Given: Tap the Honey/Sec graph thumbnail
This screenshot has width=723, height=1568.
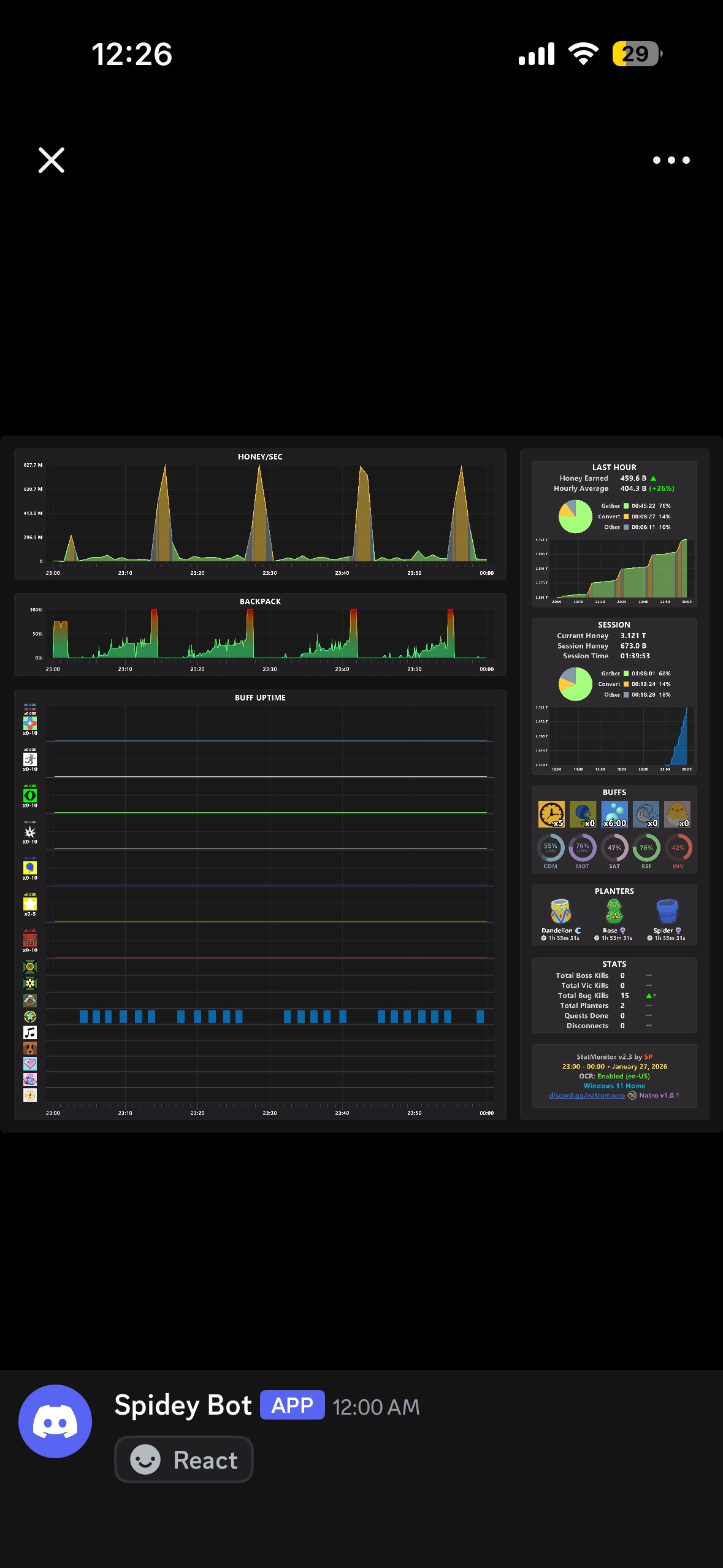Looking at the screenshot, I should 260,514.
